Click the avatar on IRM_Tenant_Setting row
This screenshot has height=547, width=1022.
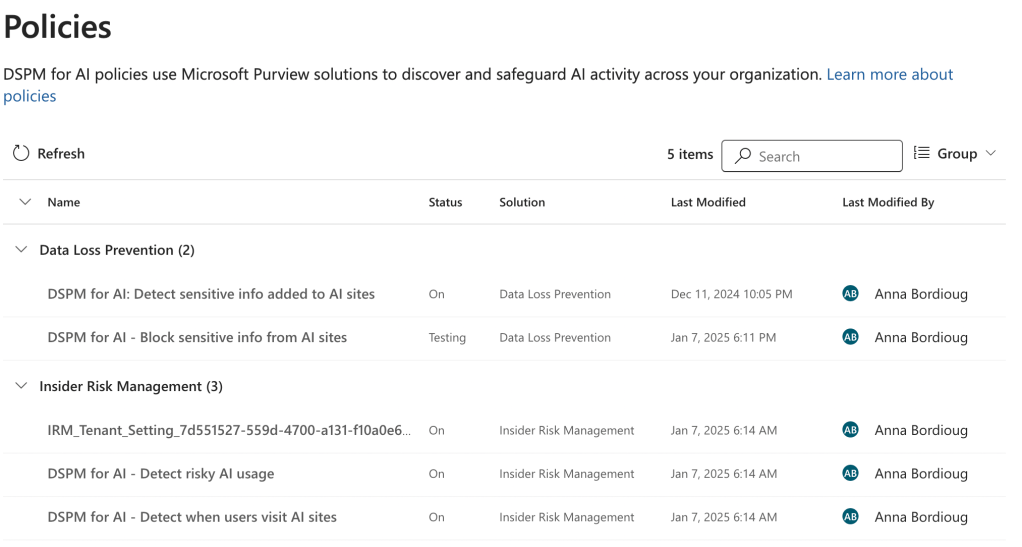[851, 430]
